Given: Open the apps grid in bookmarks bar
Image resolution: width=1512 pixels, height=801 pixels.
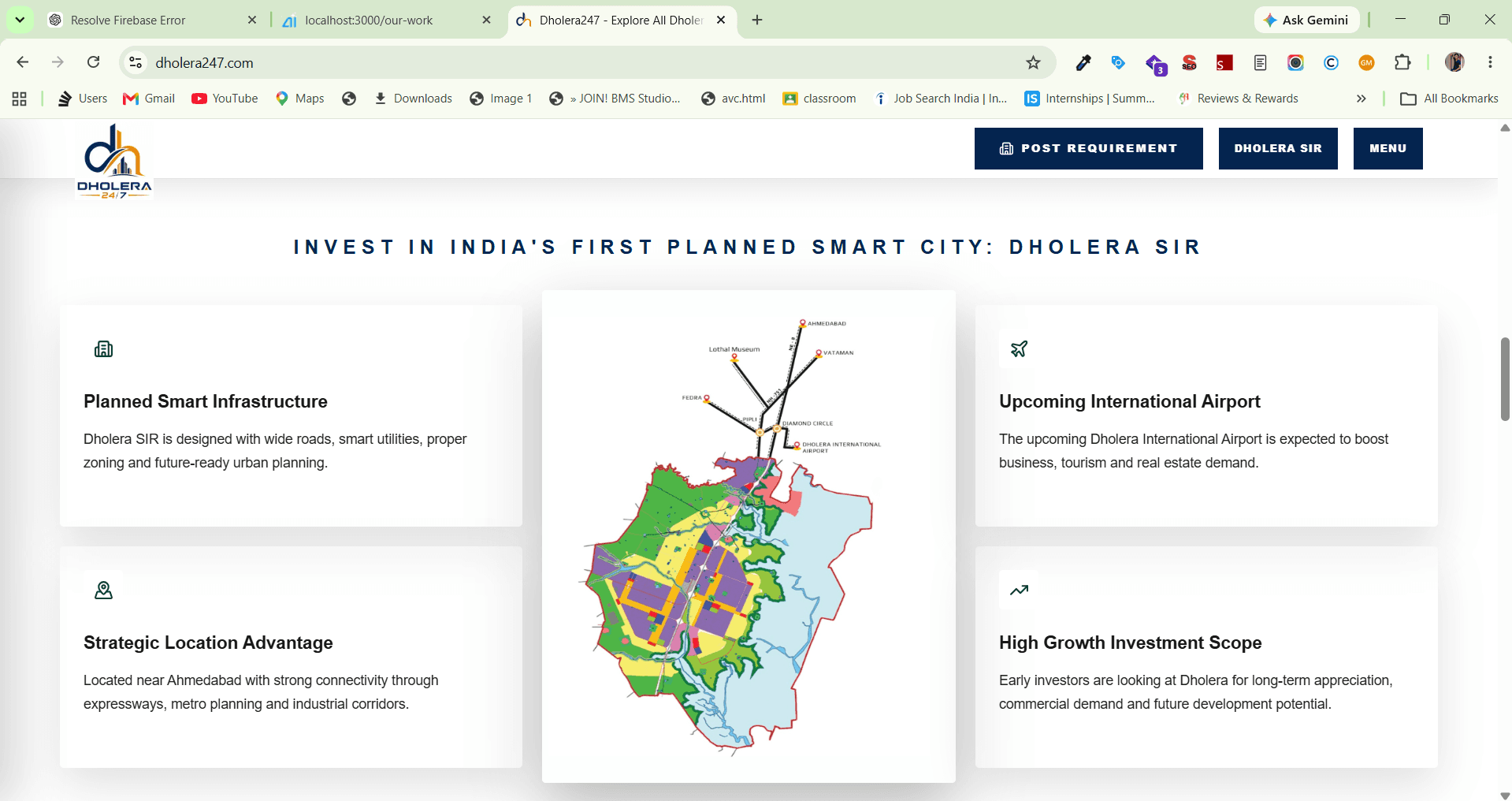Looking at the screenshot, I should tap(20, 99).
